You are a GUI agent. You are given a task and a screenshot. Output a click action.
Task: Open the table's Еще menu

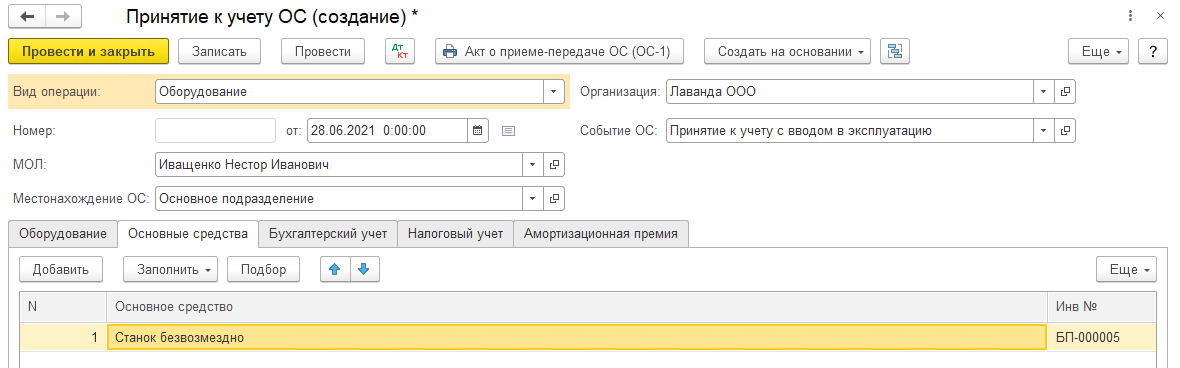(x=1127, y=269)
